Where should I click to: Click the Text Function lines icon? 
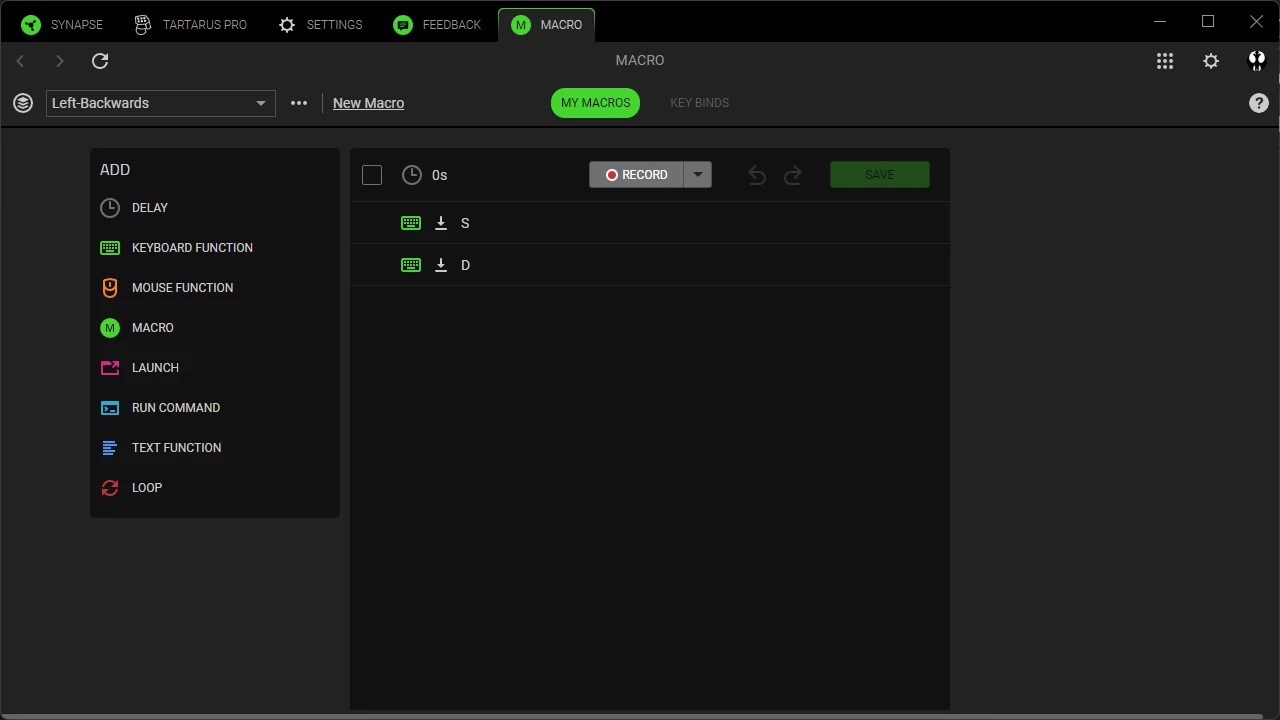pyautogui.click(x=110, y=448)
